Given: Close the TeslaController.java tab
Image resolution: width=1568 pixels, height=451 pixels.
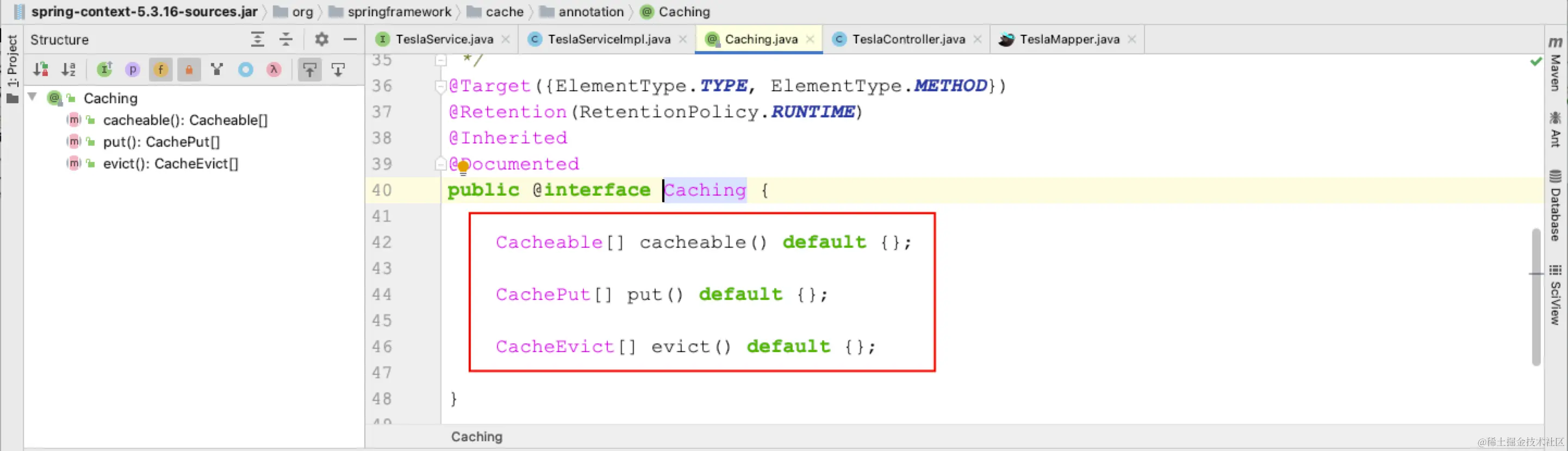Looking at the screenshot, I should (978, 40).
